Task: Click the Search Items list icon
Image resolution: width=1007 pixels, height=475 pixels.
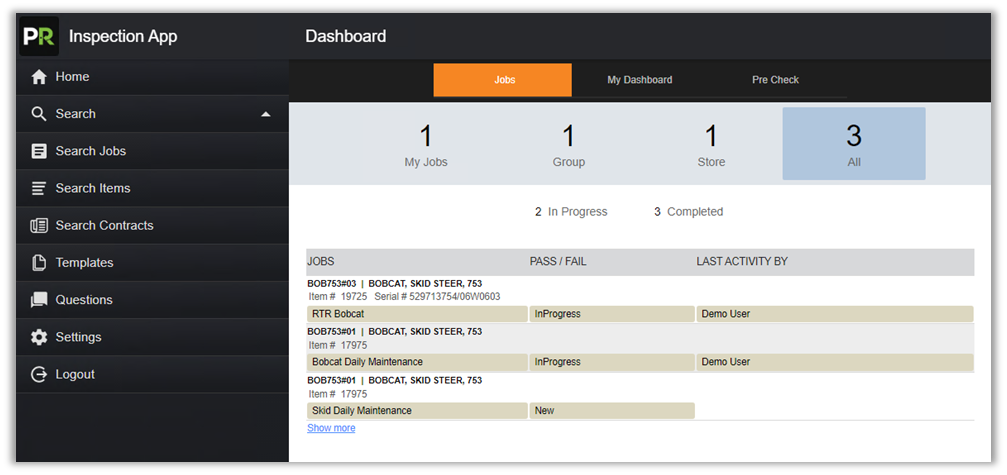Action: click(x=39, y=188)
